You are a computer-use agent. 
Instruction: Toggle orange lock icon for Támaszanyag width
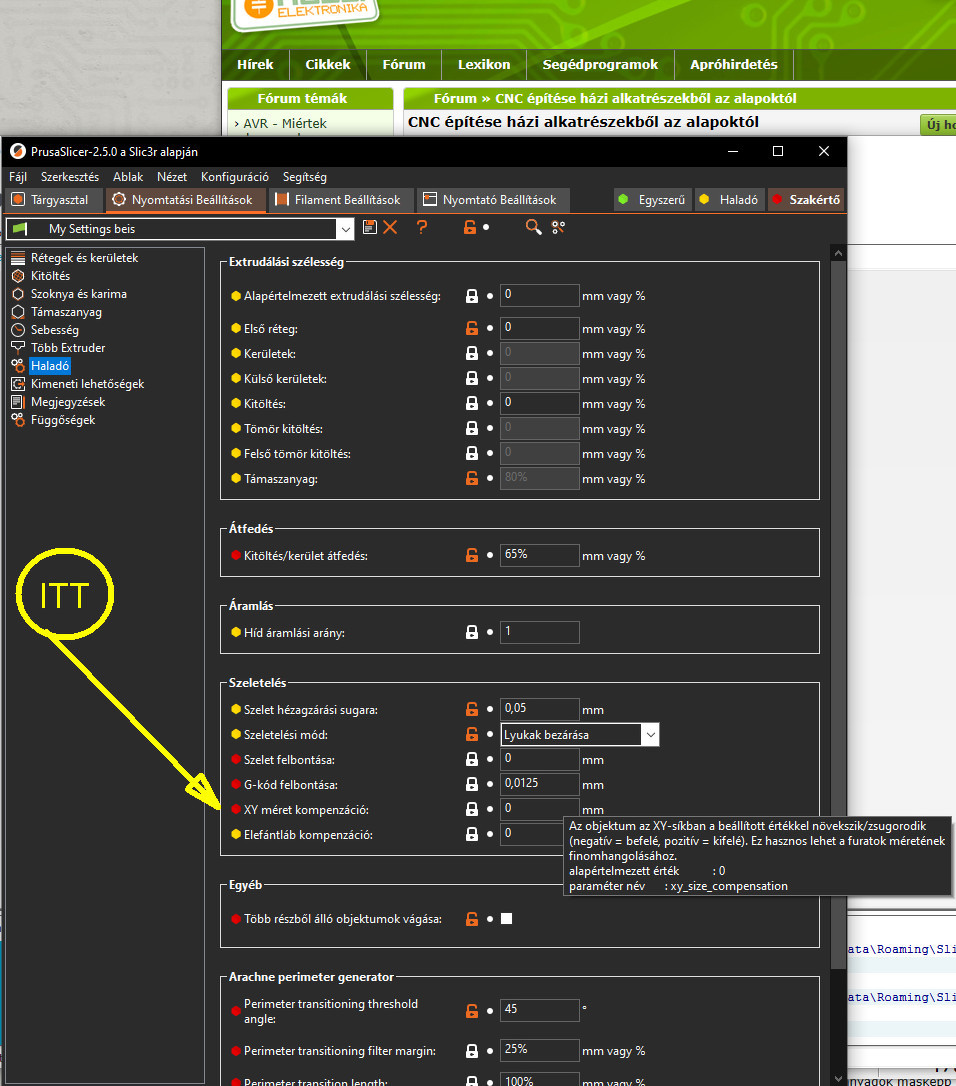point(472,478)
